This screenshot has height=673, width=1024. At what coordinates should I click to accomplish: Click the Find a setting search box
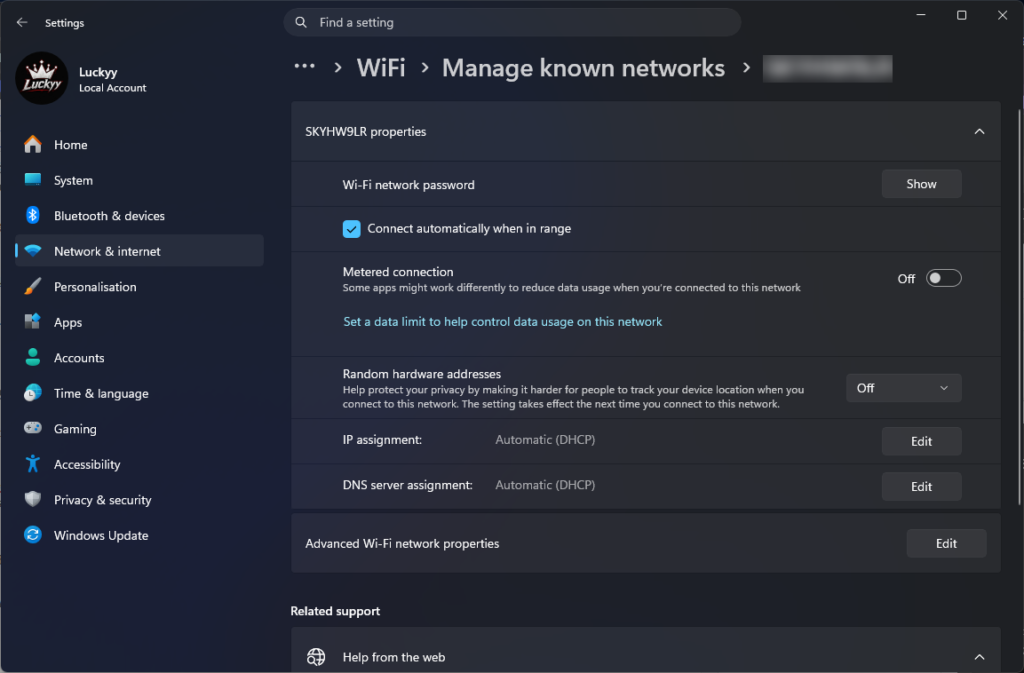coord(512,23)
